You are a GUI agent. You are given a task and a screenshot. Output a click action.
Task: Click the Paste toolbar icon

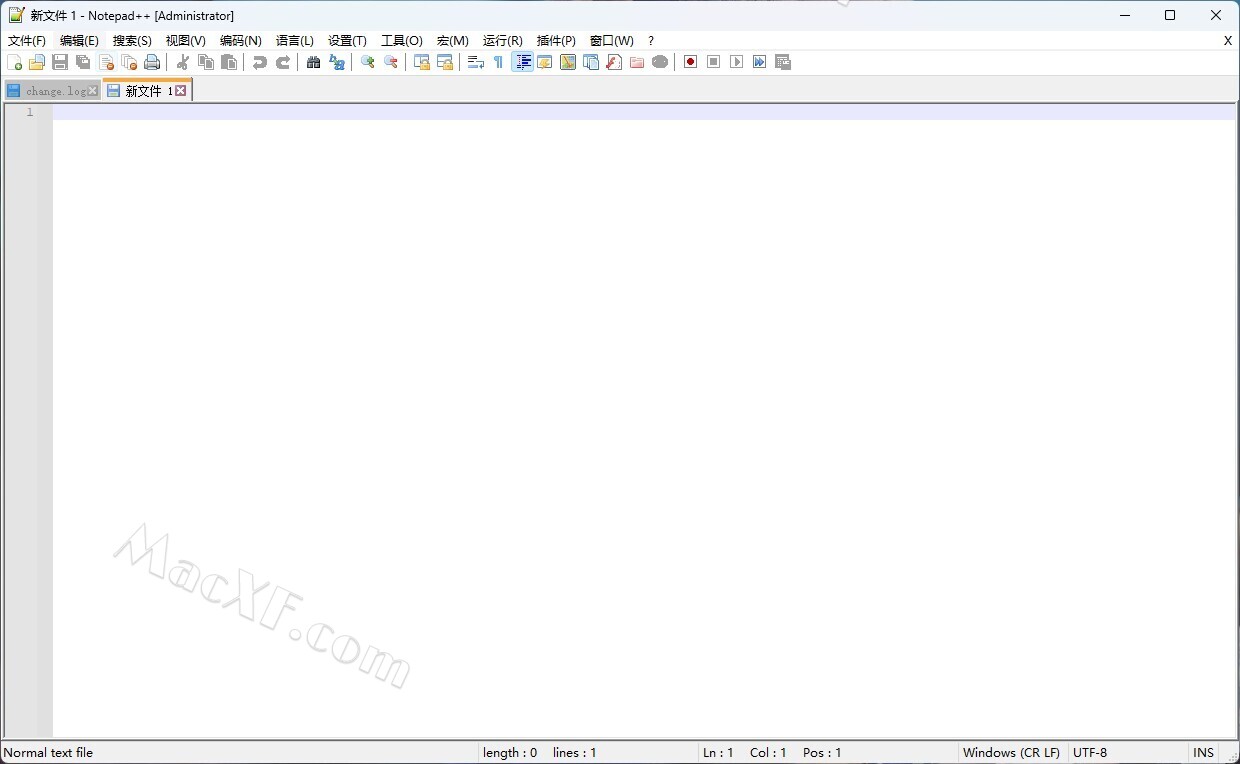click(x=229, y=62)
